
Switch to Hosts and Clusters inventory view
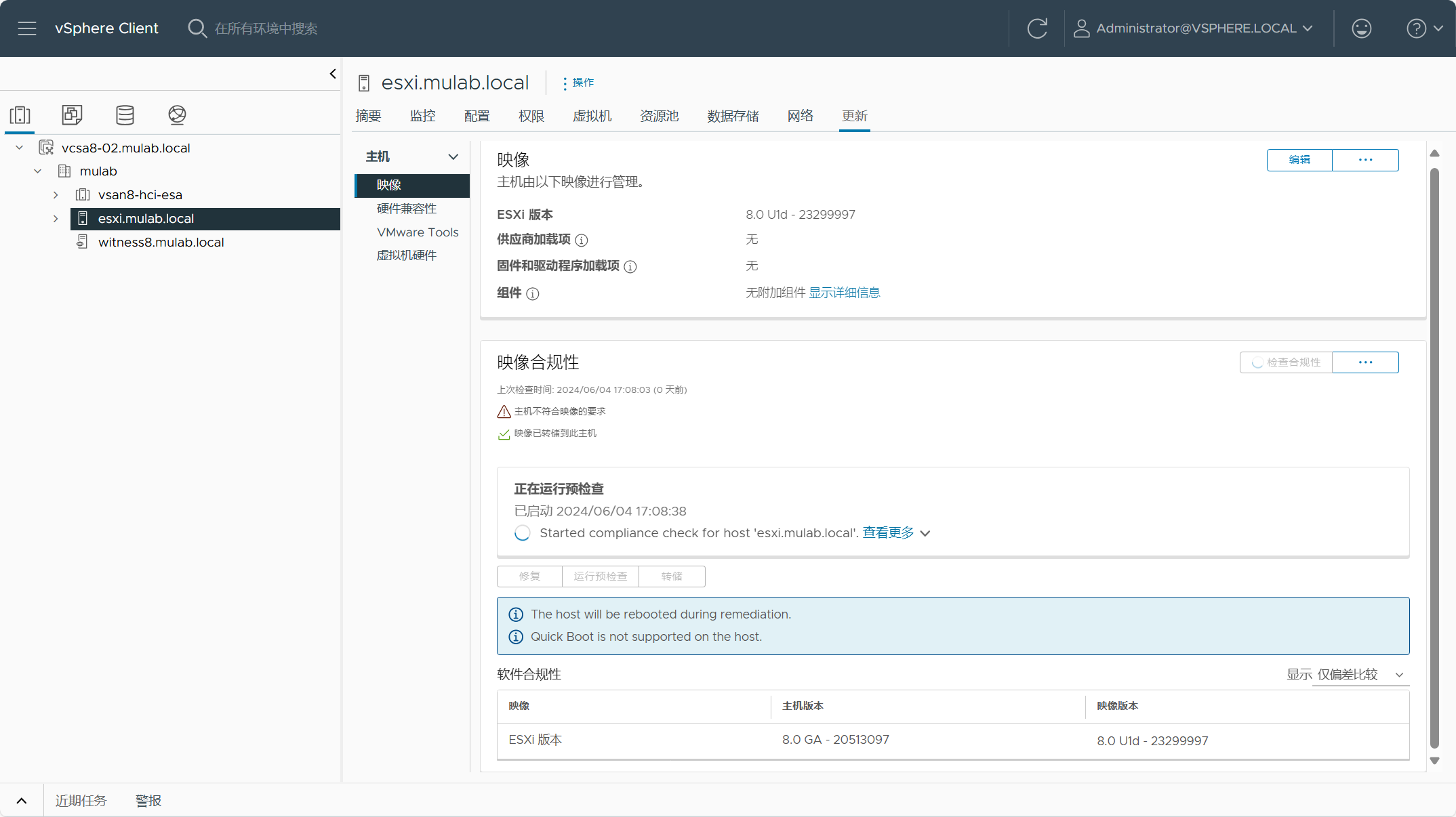[x=20, y=115]
